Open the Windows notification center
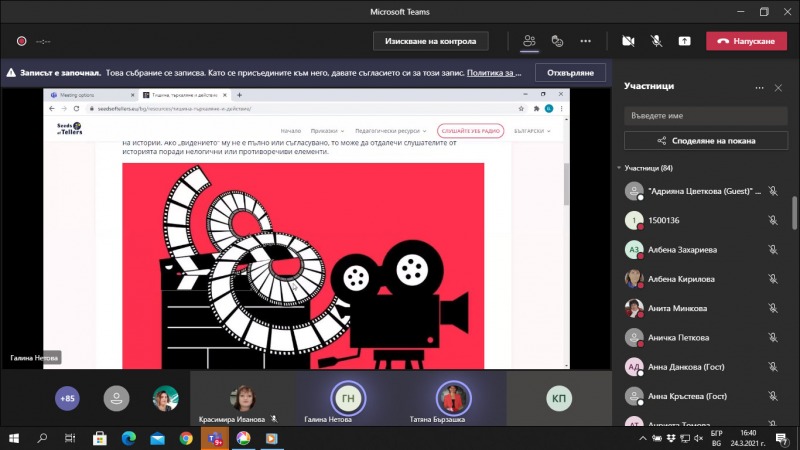 pos(781,438)
